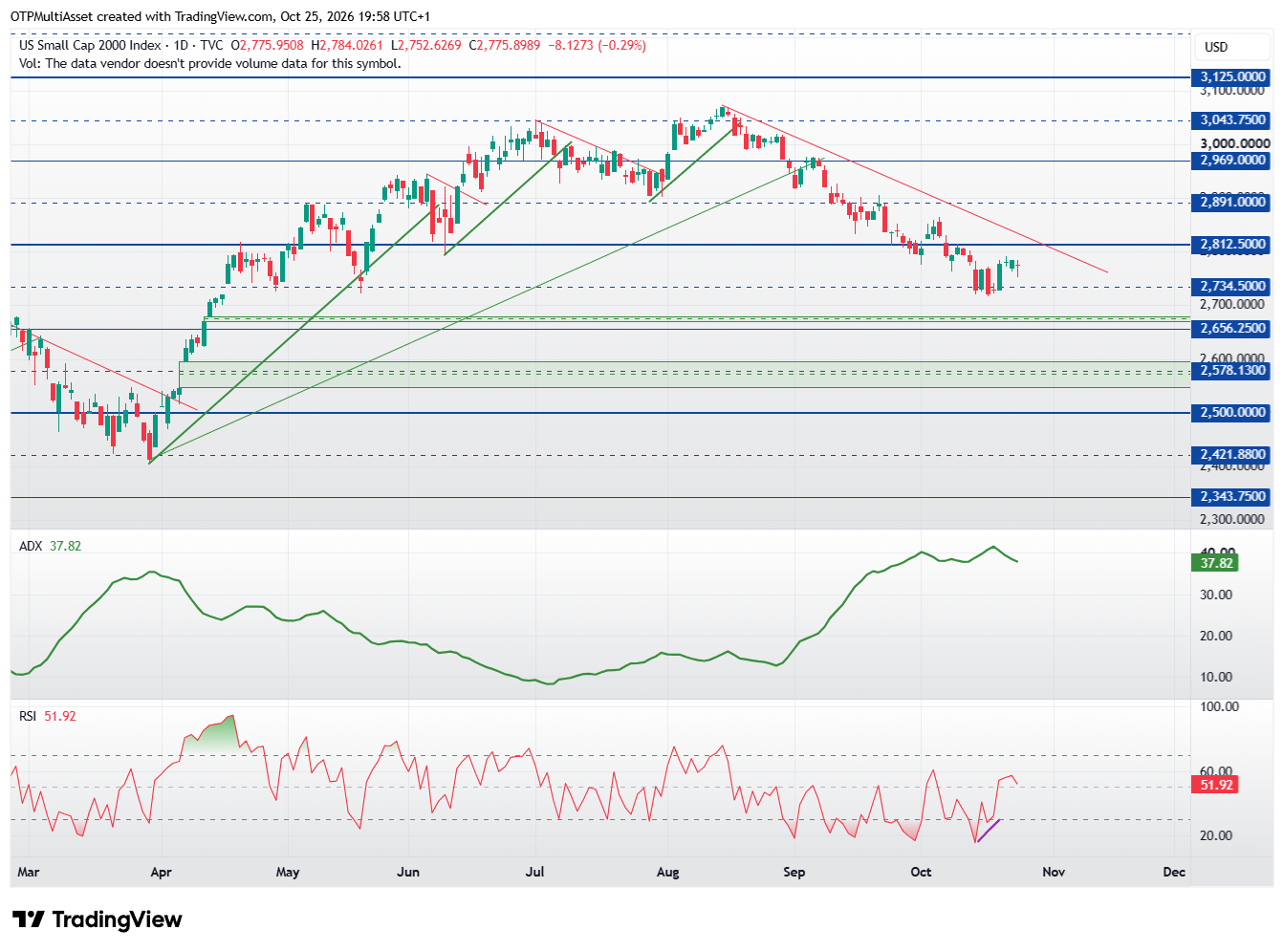Click the volume data vendor notice
Screen dimensions: 1284x952
tap(210, 63)
